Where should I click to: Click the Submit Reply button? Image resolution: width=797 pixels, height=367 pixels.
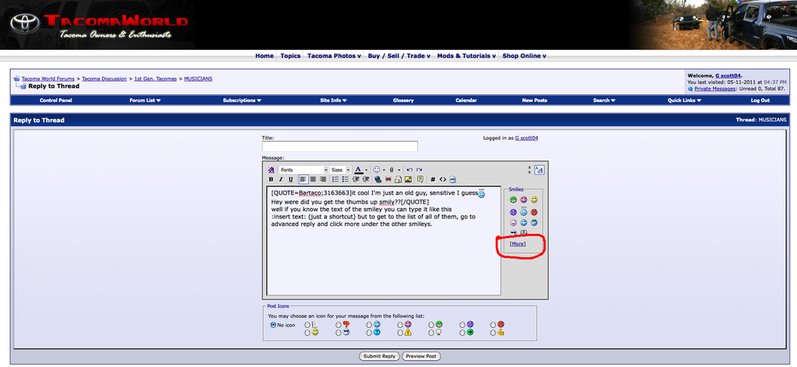379,356
